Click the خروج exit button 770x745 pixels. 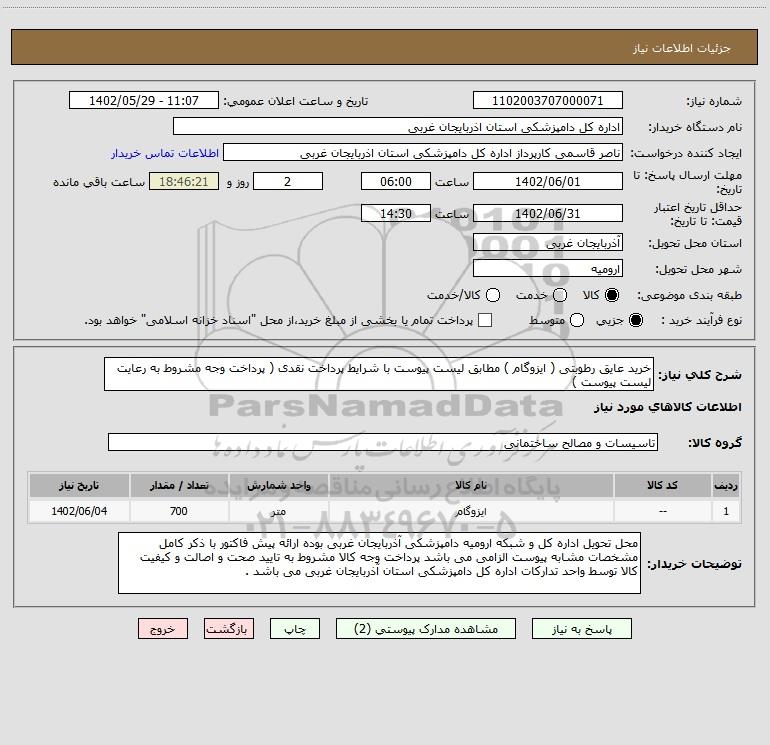click(163, 629)
